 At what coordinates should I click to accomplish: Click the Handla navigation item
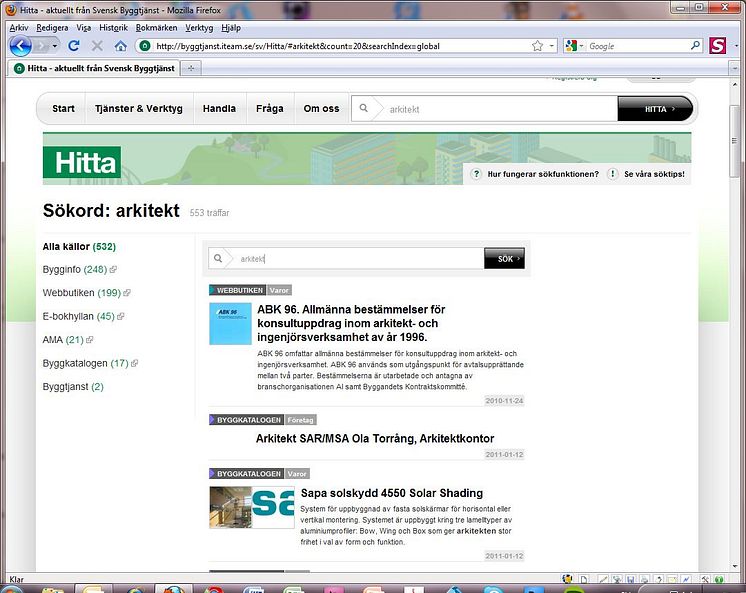pyautogui.click(x=219, y=109)
